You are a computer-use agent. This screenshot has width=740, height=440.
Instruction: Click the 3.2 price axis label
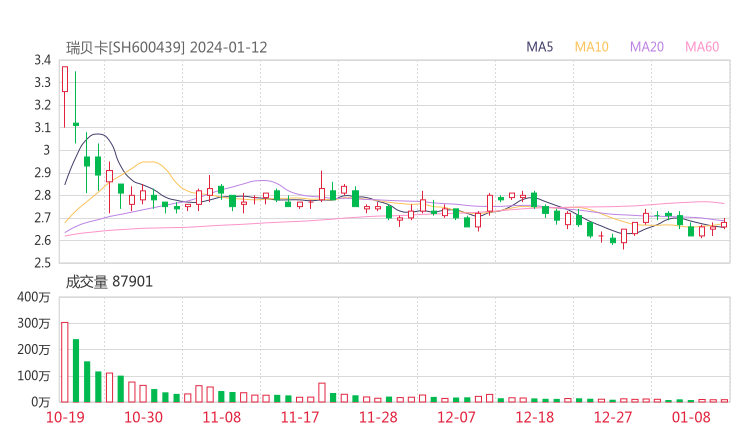tap(42, 105)
